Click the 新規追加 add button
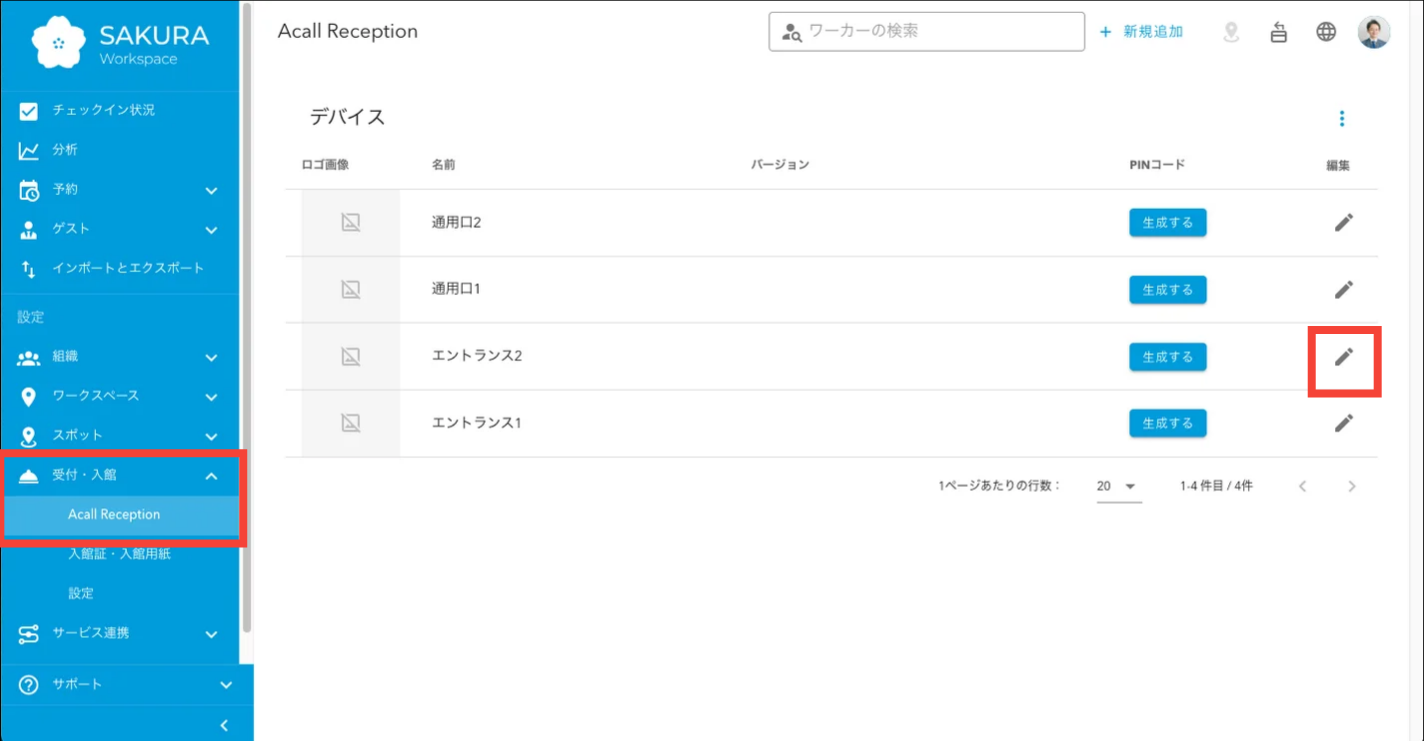The height and width of the screenshot is (741, 1424). (x=1141, y=32)
